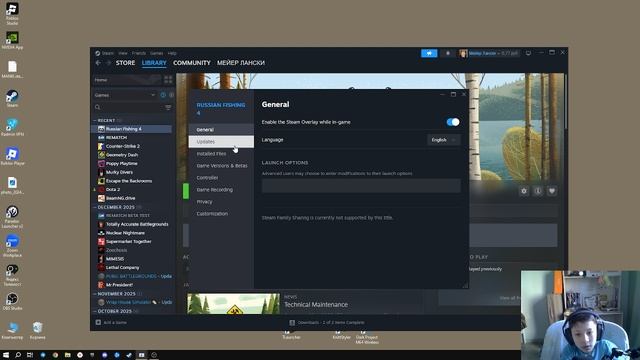
Task: Open the OBS Studio desktop icon
Action: pos(12,301)
